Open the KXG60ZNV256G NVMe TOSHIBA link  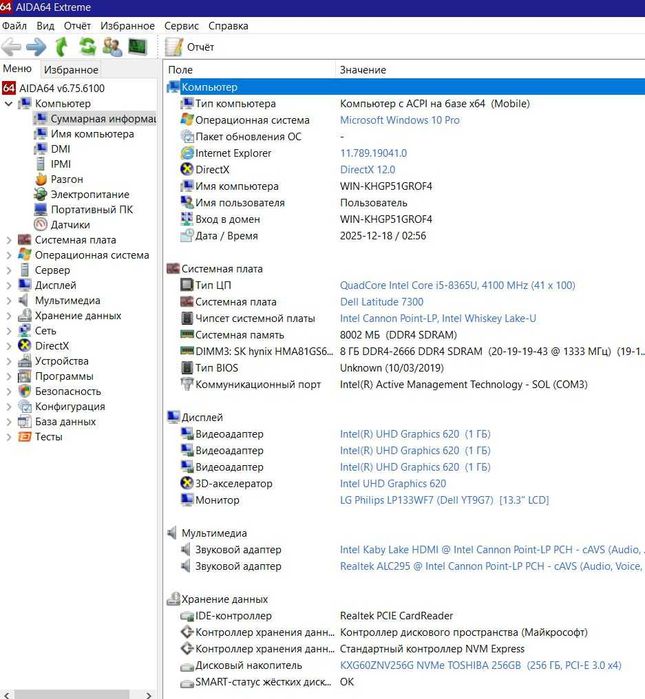(481, 665)
